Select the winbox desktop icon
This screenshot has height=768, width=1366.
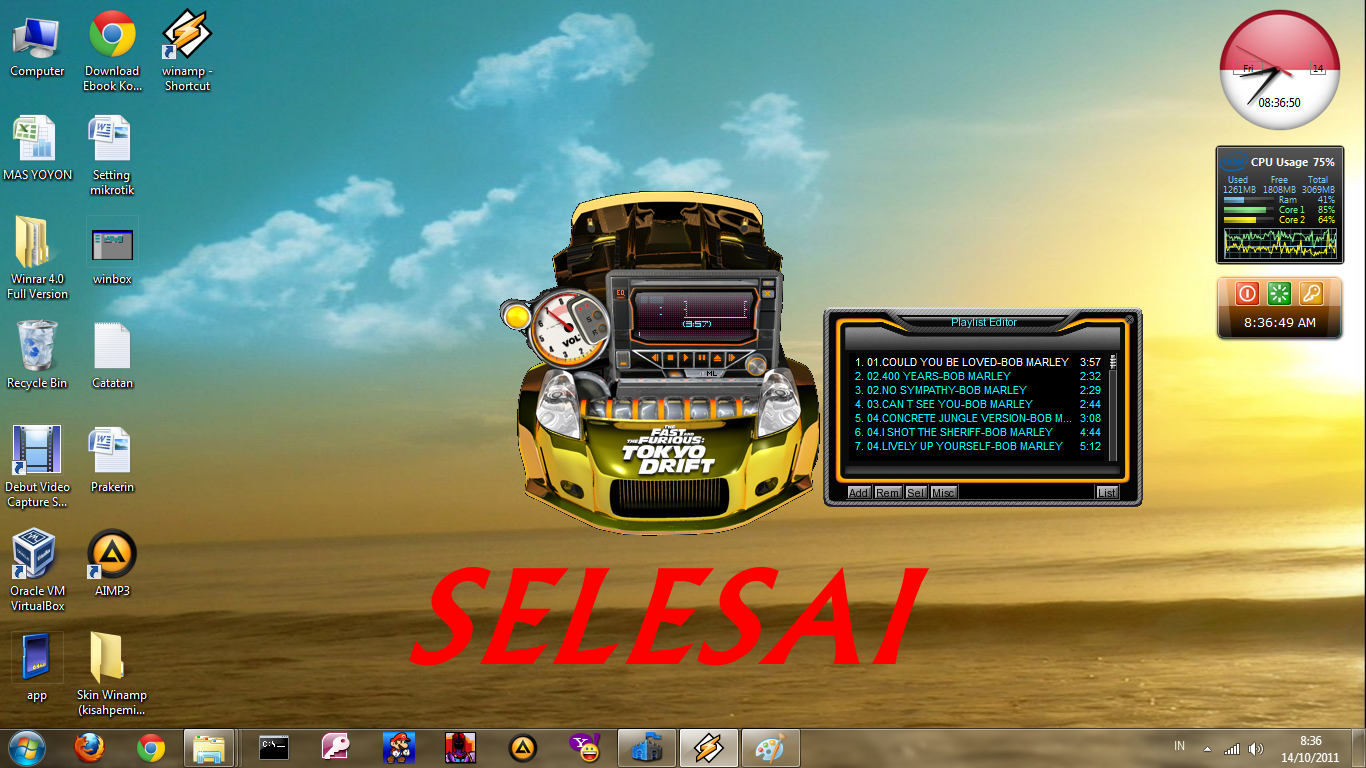[112, 252]
